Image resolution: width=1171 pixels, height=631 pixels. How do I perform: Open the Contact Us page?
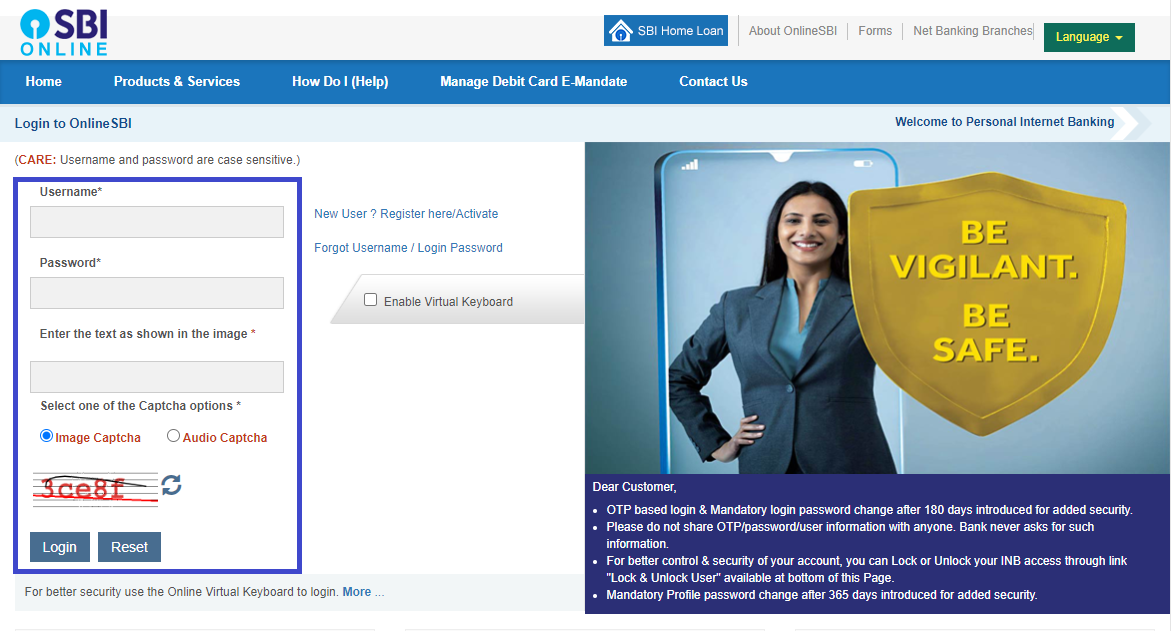point(713,82)
